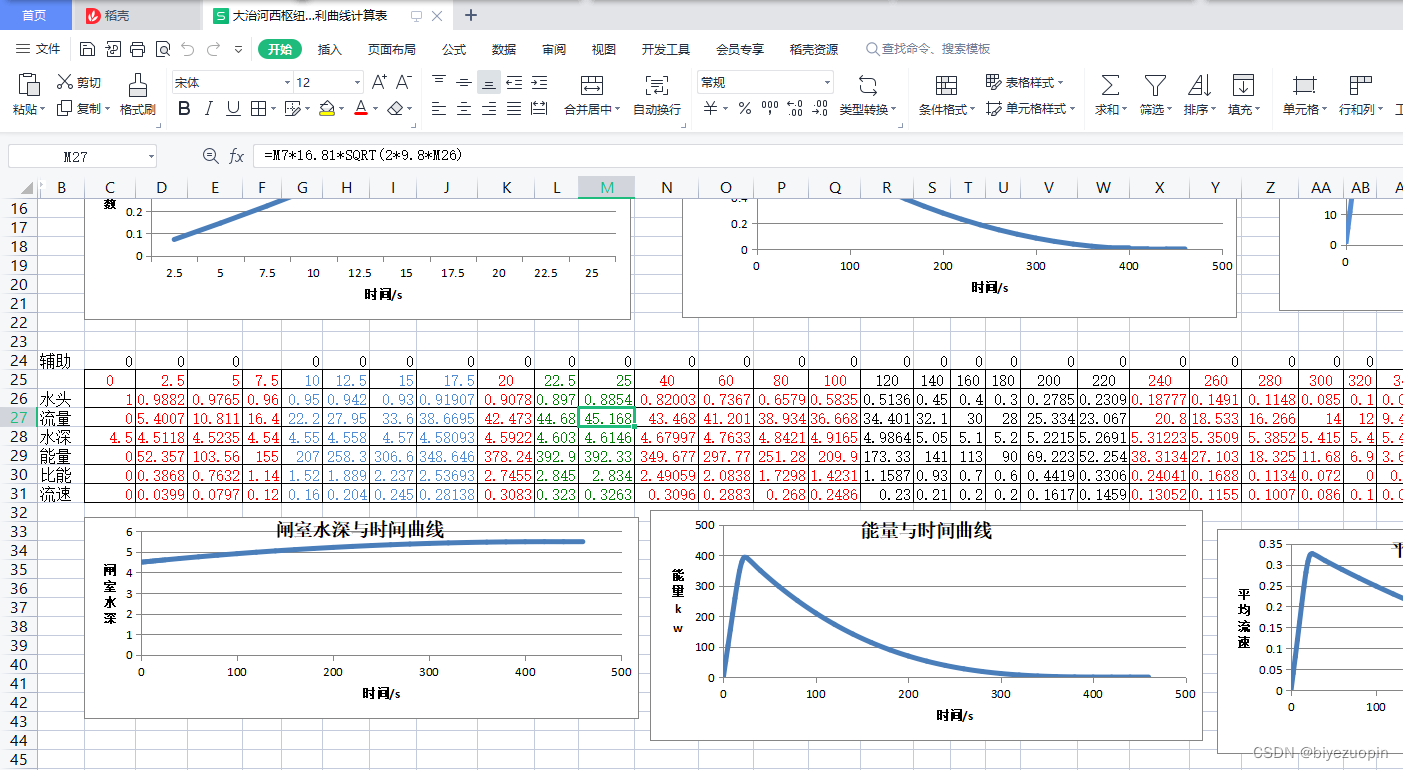Viewport: 1403px width, 770px height.
Task: Click the AutoSum (求和) icon
Action: click(1110, 85)
